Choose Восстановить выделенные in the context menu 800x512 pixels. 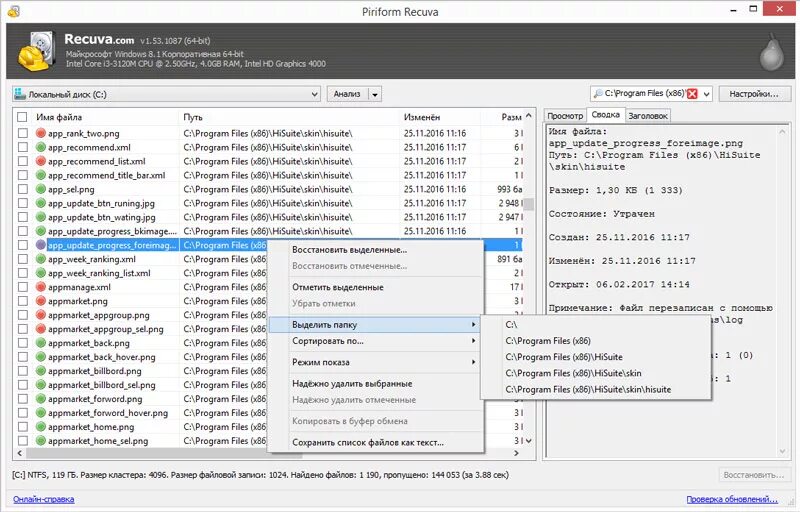(x=377, y=250)
